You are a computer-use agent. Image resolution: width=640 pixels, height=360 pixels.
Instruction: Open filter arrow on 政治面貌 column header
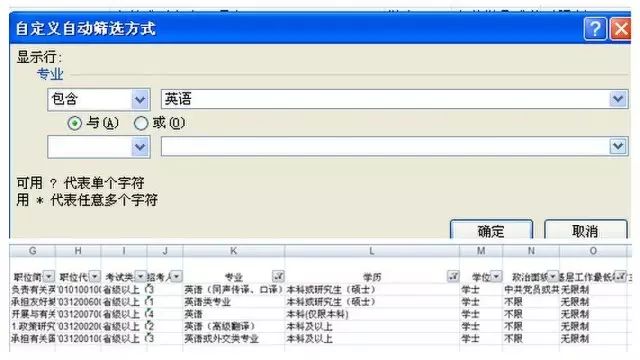coord(553,276)
